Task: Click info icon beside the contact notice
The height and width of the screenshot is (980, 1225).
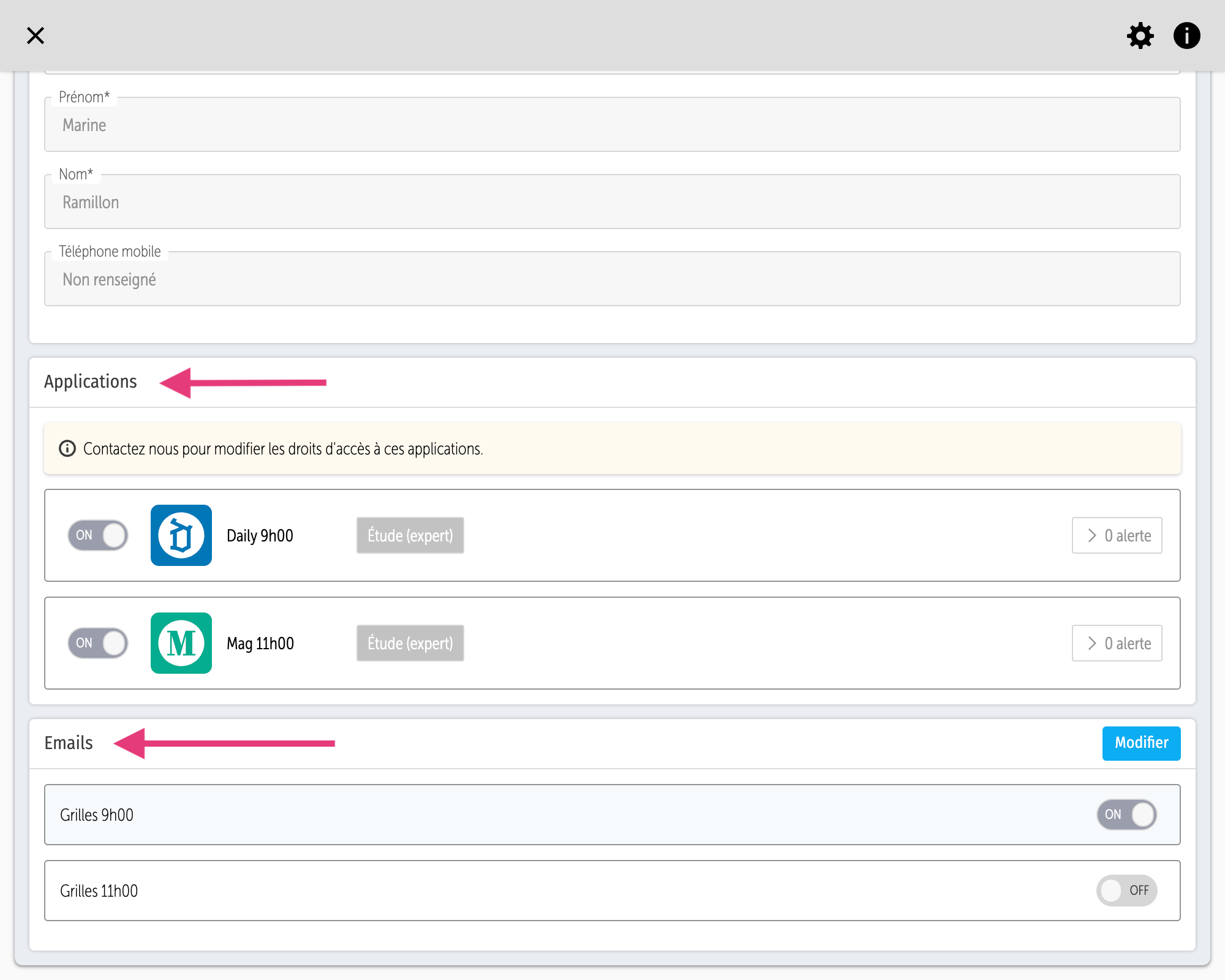Action: 67,449
